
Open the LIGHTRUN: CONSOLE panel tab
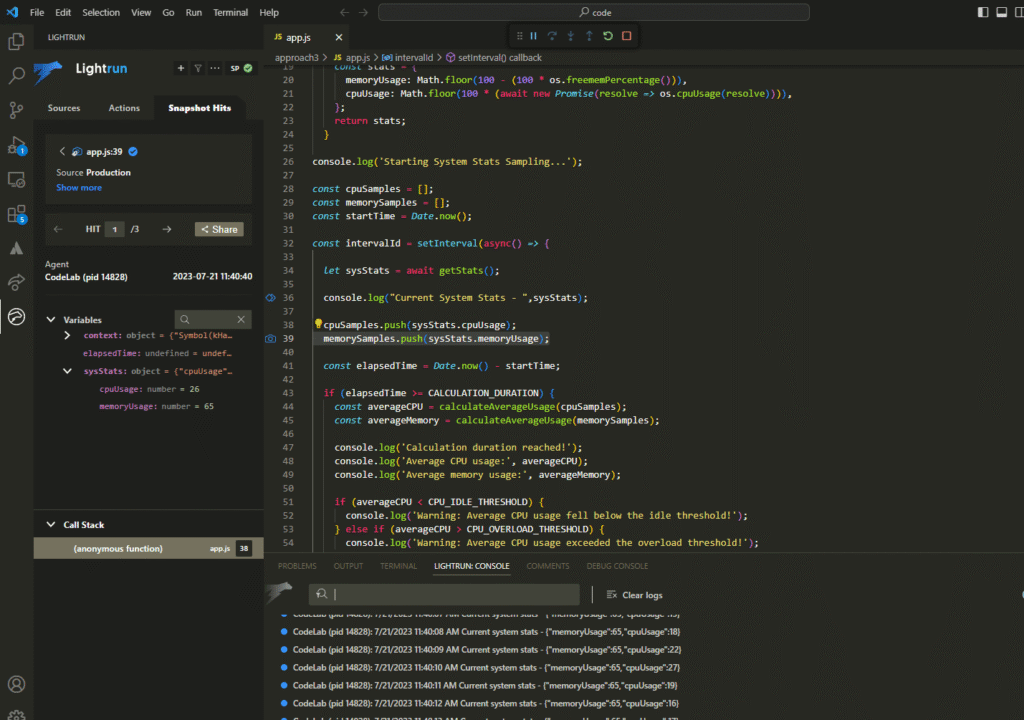point(471,565)
